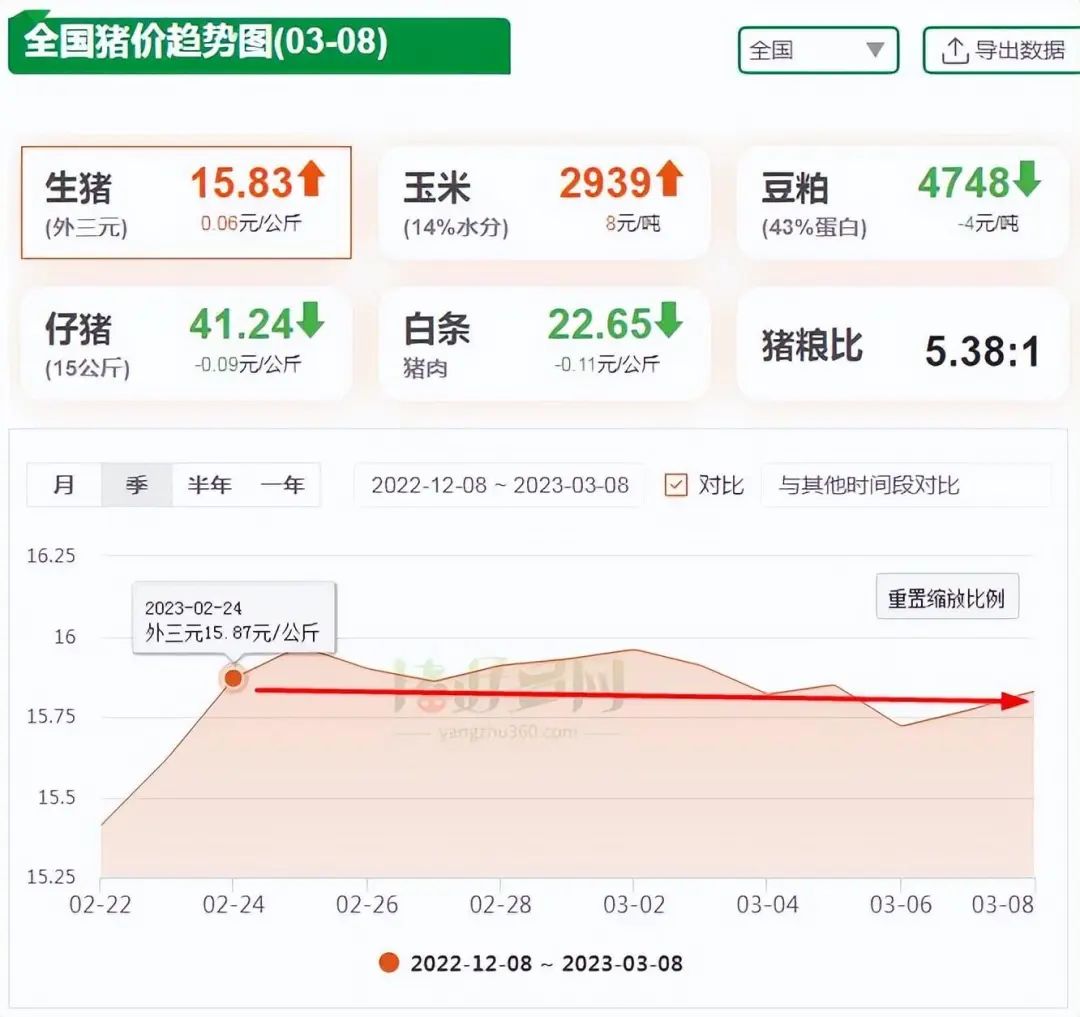Click the 03-02 x-axis label
The image size is (1080, 1017).
pyautogui.click(x=634, y=904)
